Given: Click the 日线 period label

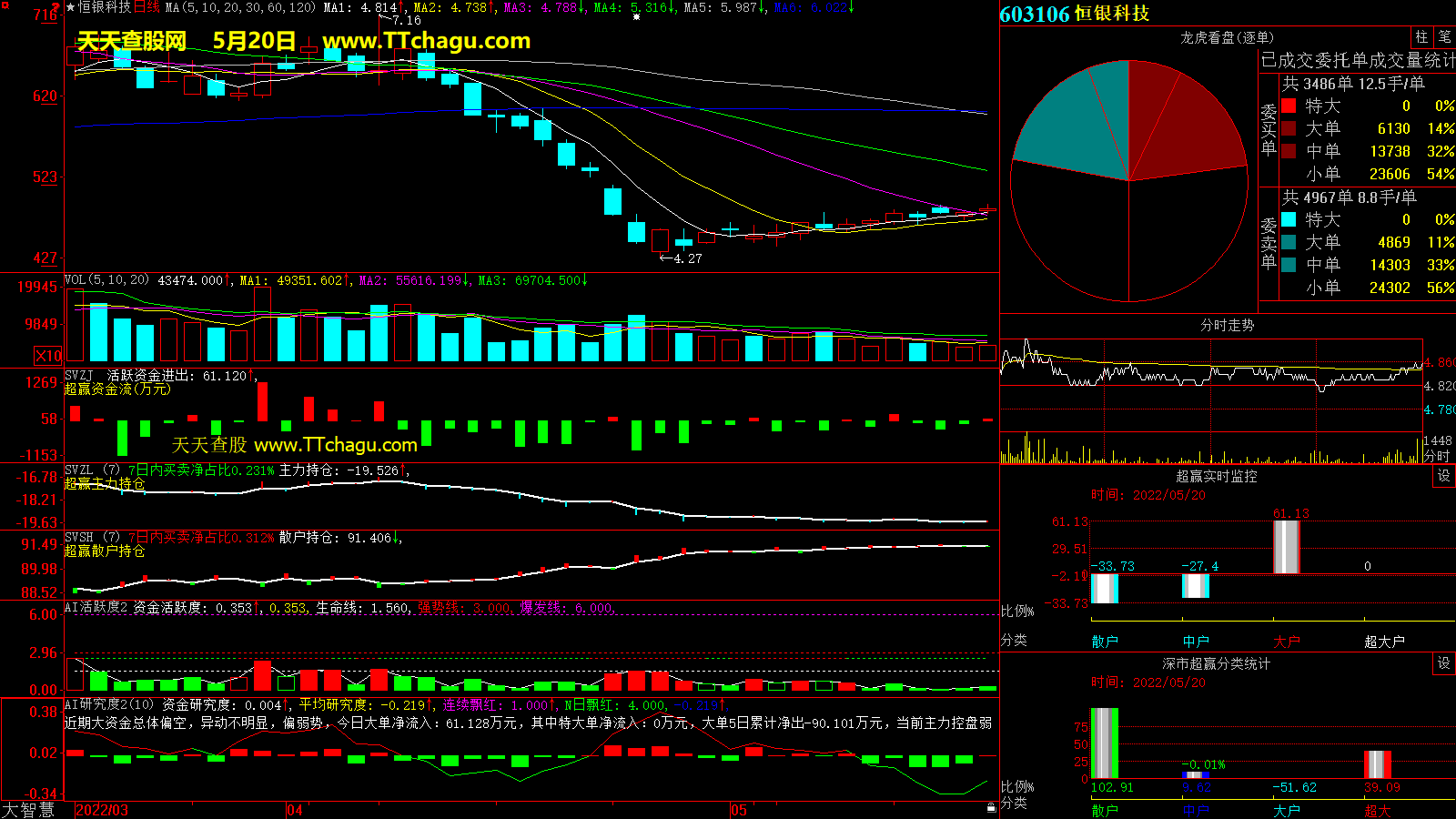Looking at the screenshot, I should (147, 7).
